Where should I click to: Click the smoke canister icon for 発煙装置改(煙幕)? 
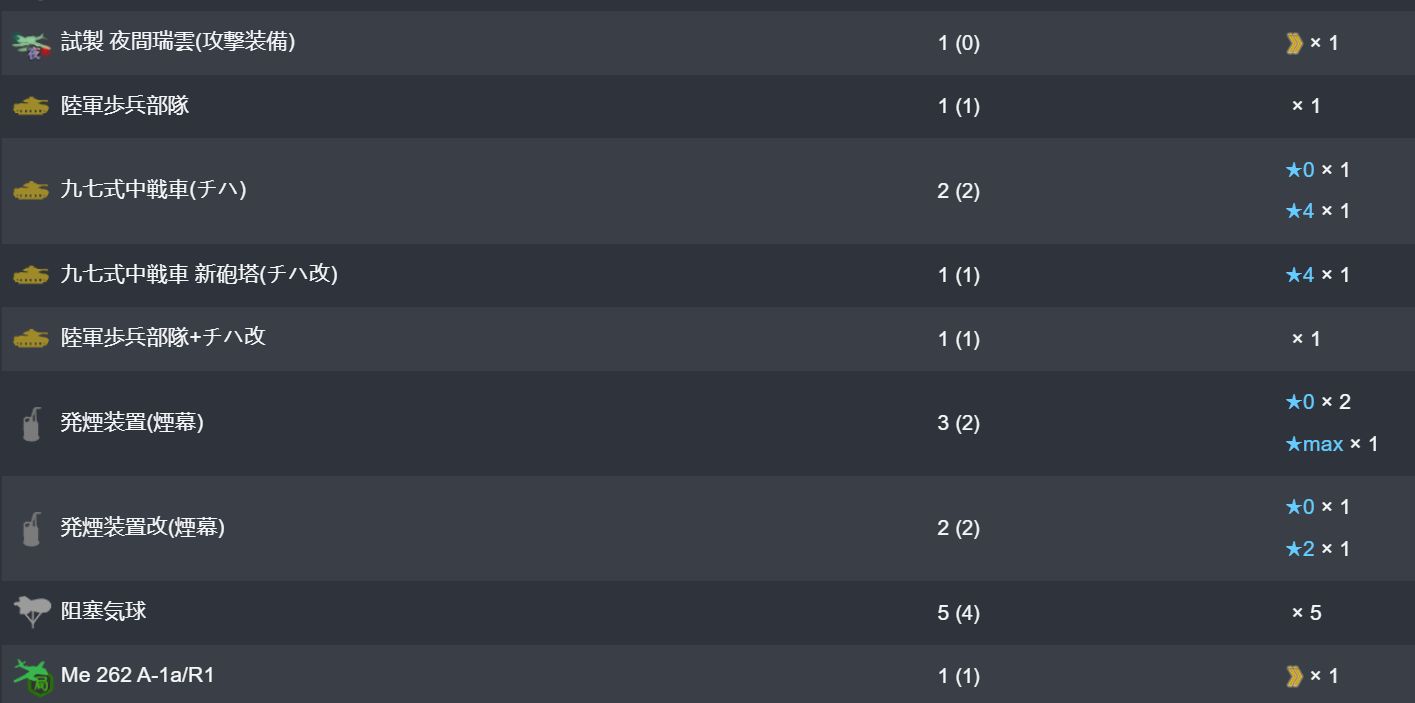[x=31, y=528]
